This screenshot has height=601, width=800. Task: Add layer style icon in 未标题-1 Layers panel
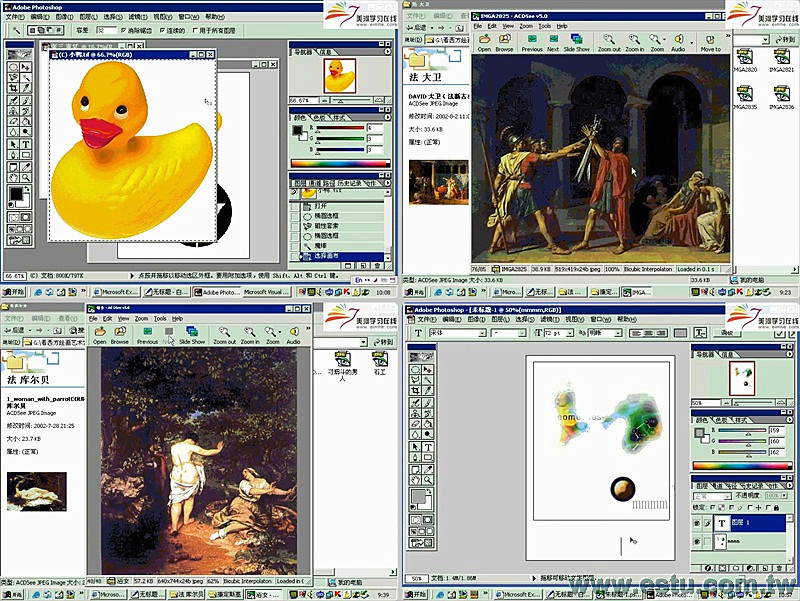(708, 568)
